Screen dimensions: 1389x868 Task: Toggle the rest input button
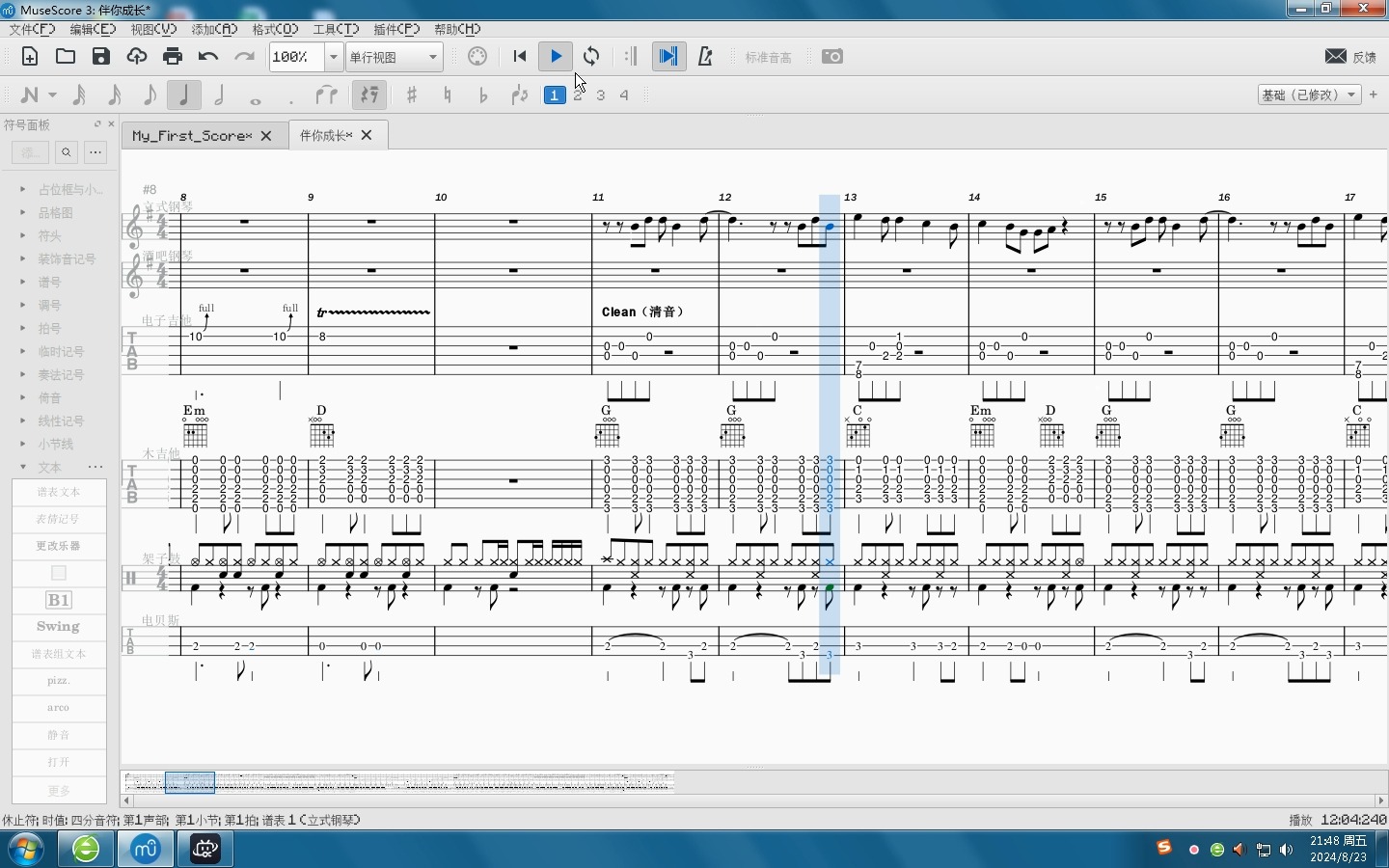[x=369, y=95]
